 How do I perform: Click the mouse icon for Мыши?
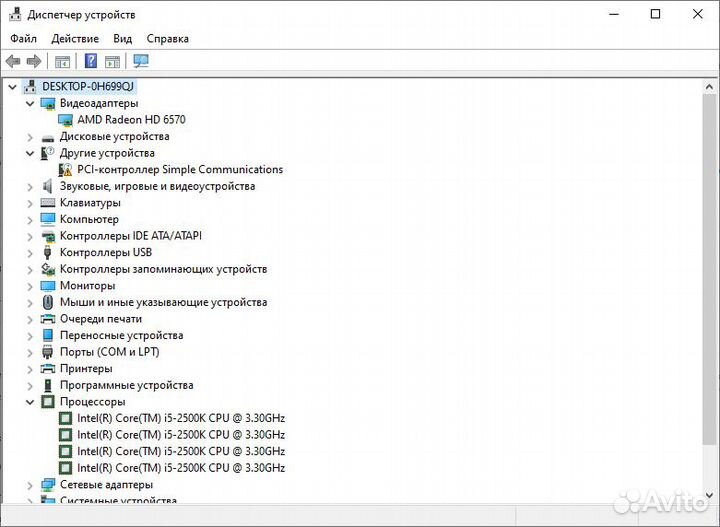48,302
